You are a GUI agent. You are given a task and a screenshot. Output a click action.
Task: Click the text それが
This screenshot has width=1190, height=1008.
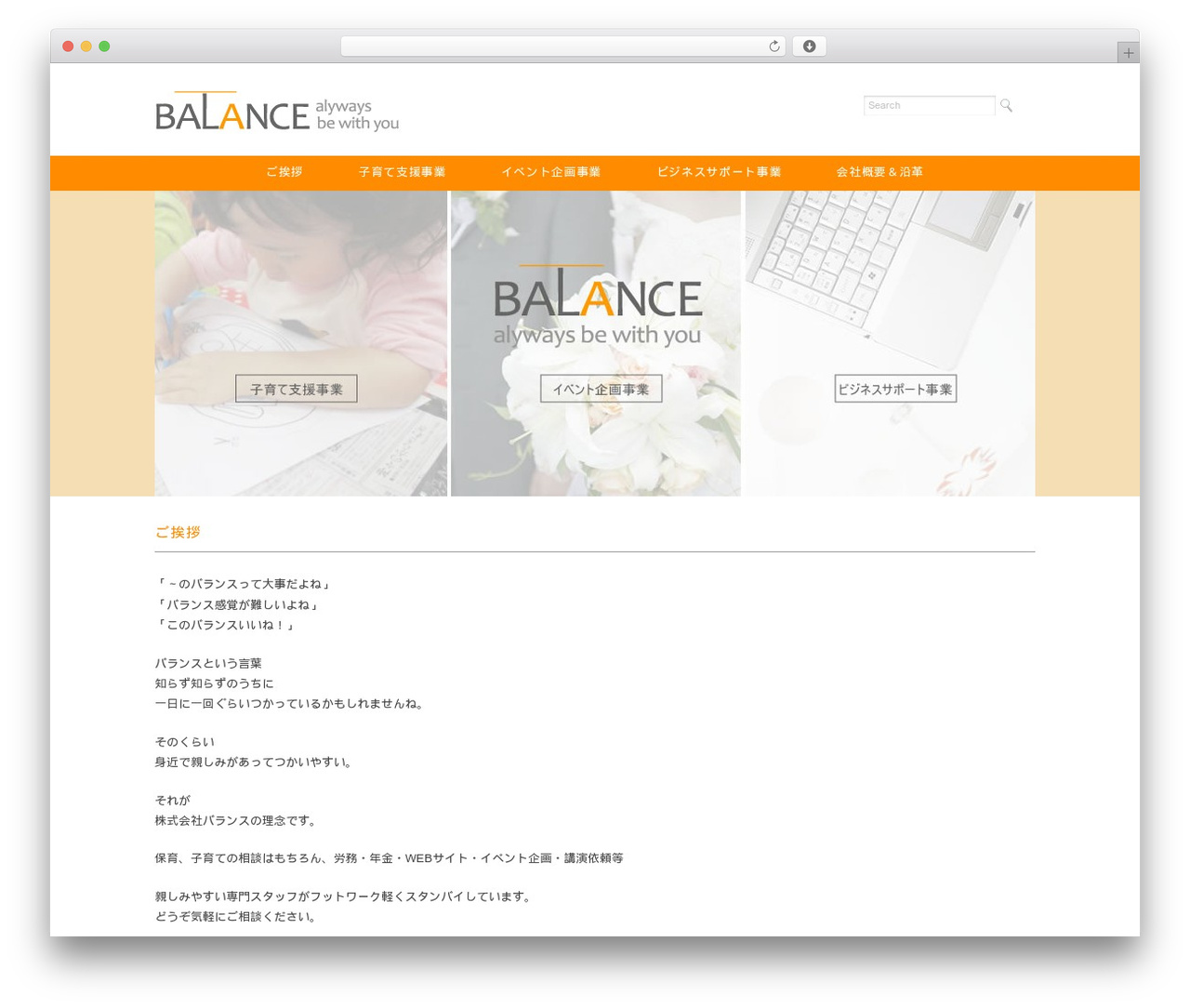[x=173, y=801]
